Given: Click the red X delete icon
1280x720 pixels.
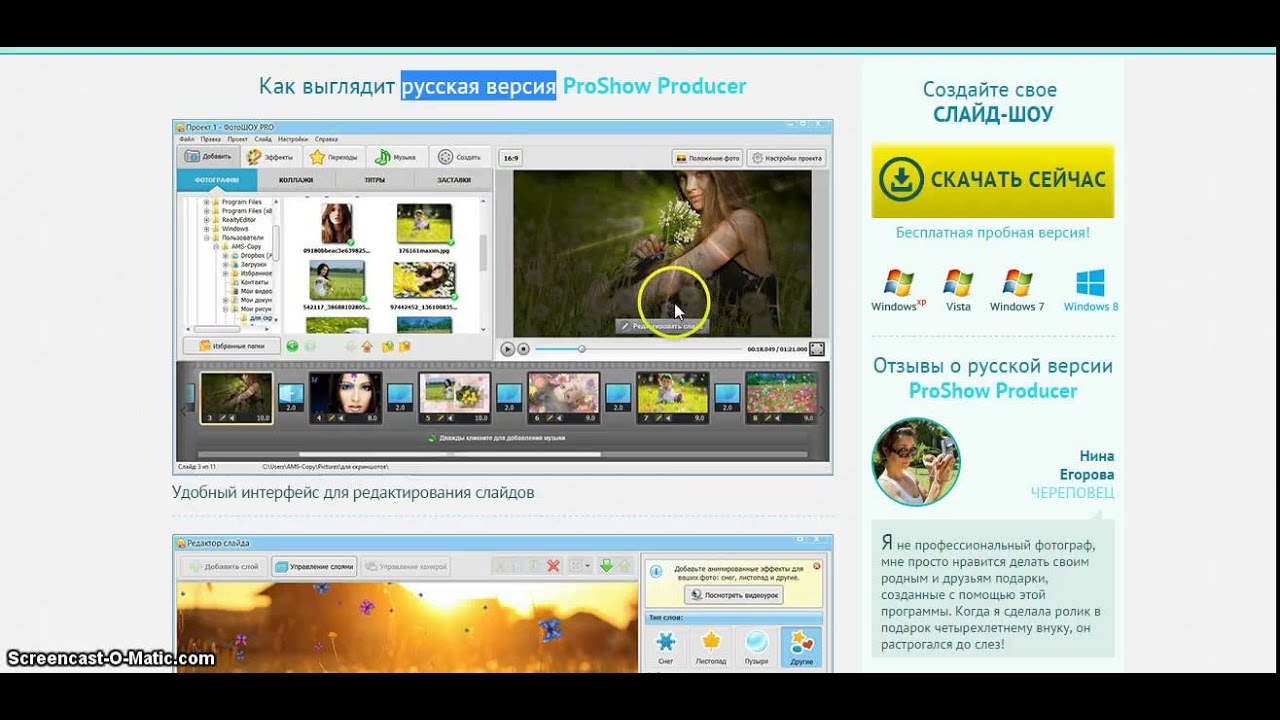Looking at the screenshot, I should [x=553, y=566].
